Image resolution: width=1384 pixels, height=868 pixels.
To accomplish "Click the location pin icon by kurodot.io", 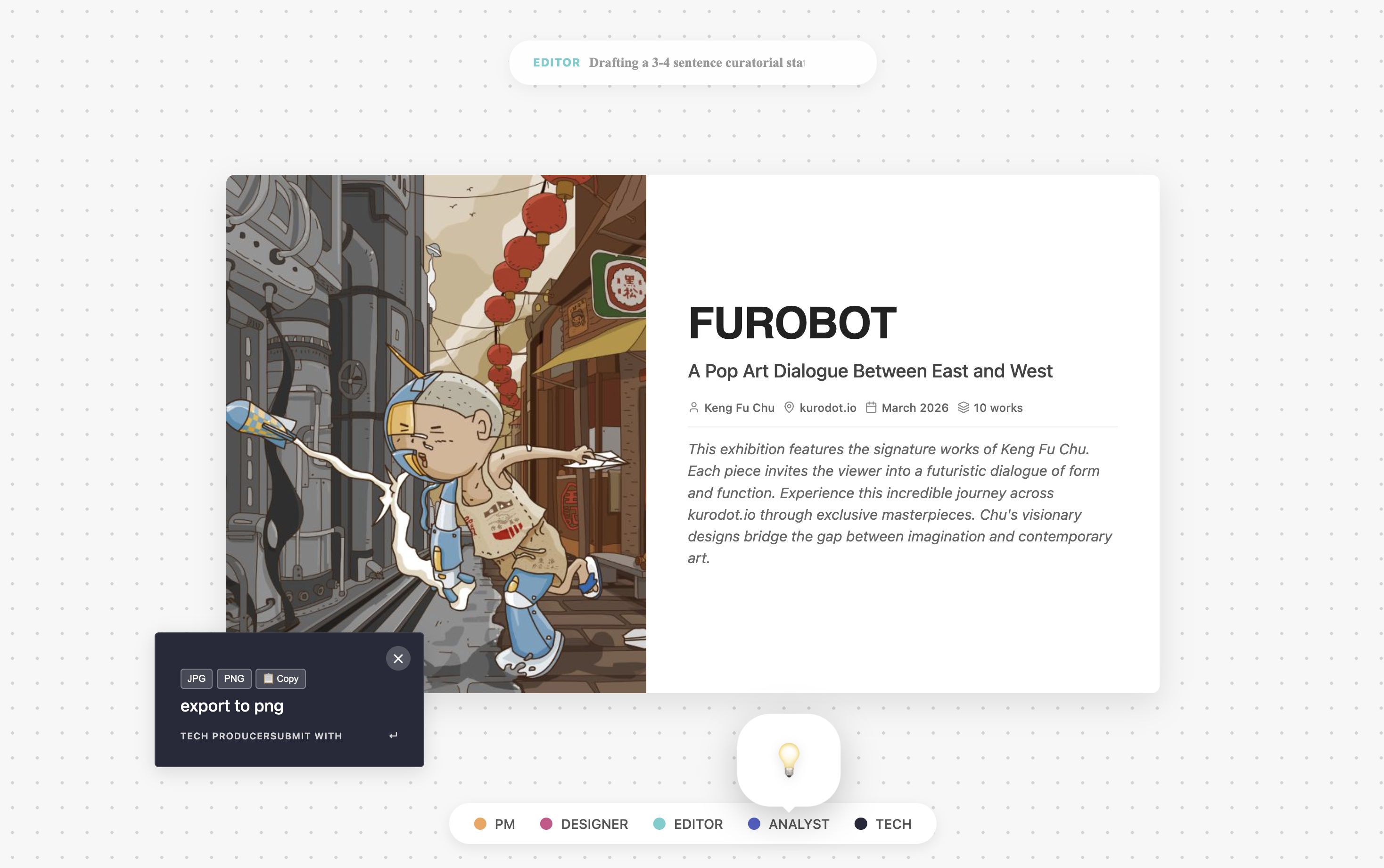I will point(789,408).
